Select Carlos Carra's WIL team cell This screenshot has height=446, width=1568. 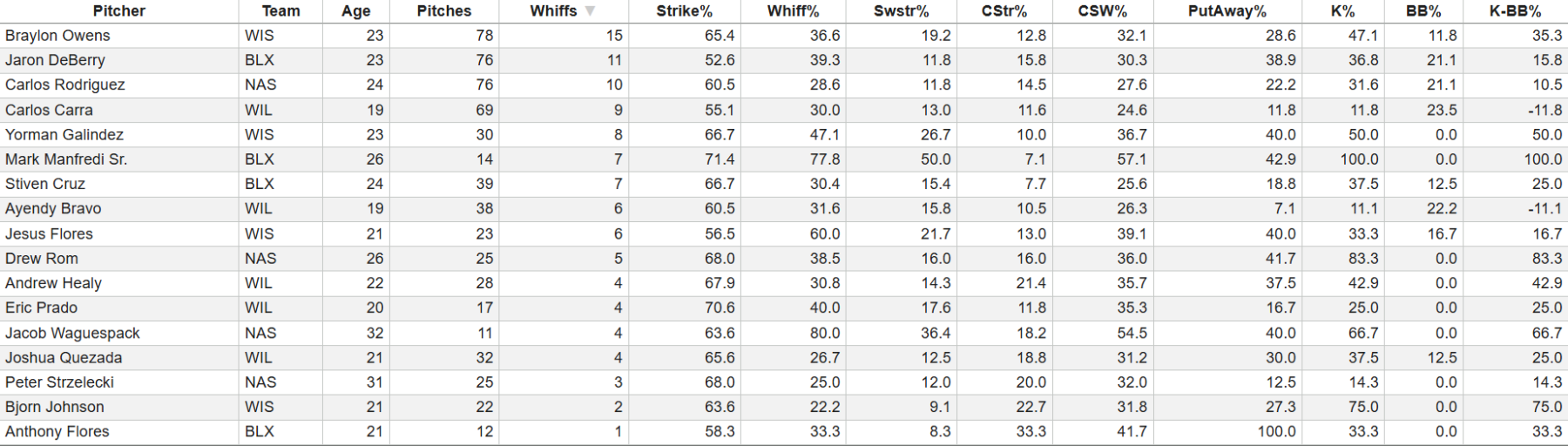point(259,110)
